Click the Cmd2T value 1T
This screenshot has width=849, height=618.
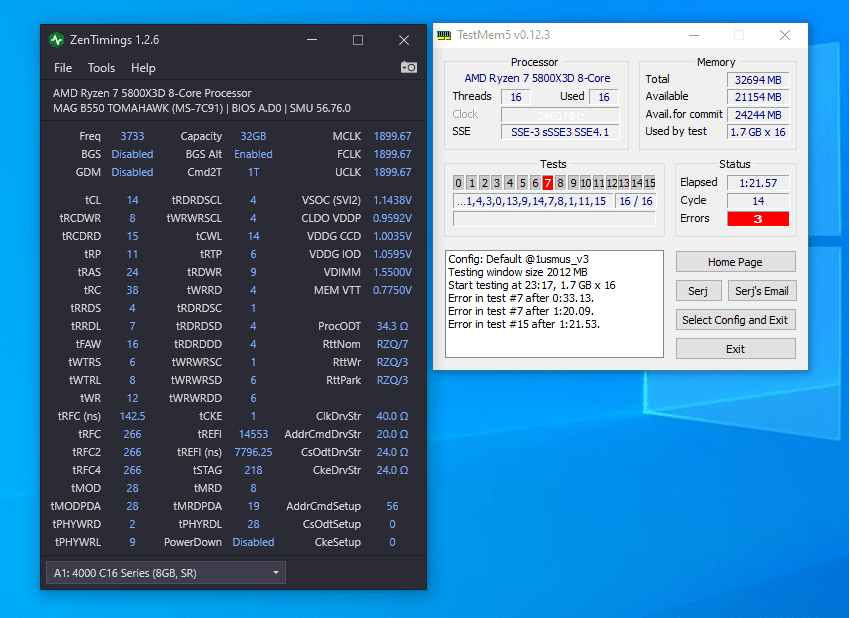click(253, 172)
